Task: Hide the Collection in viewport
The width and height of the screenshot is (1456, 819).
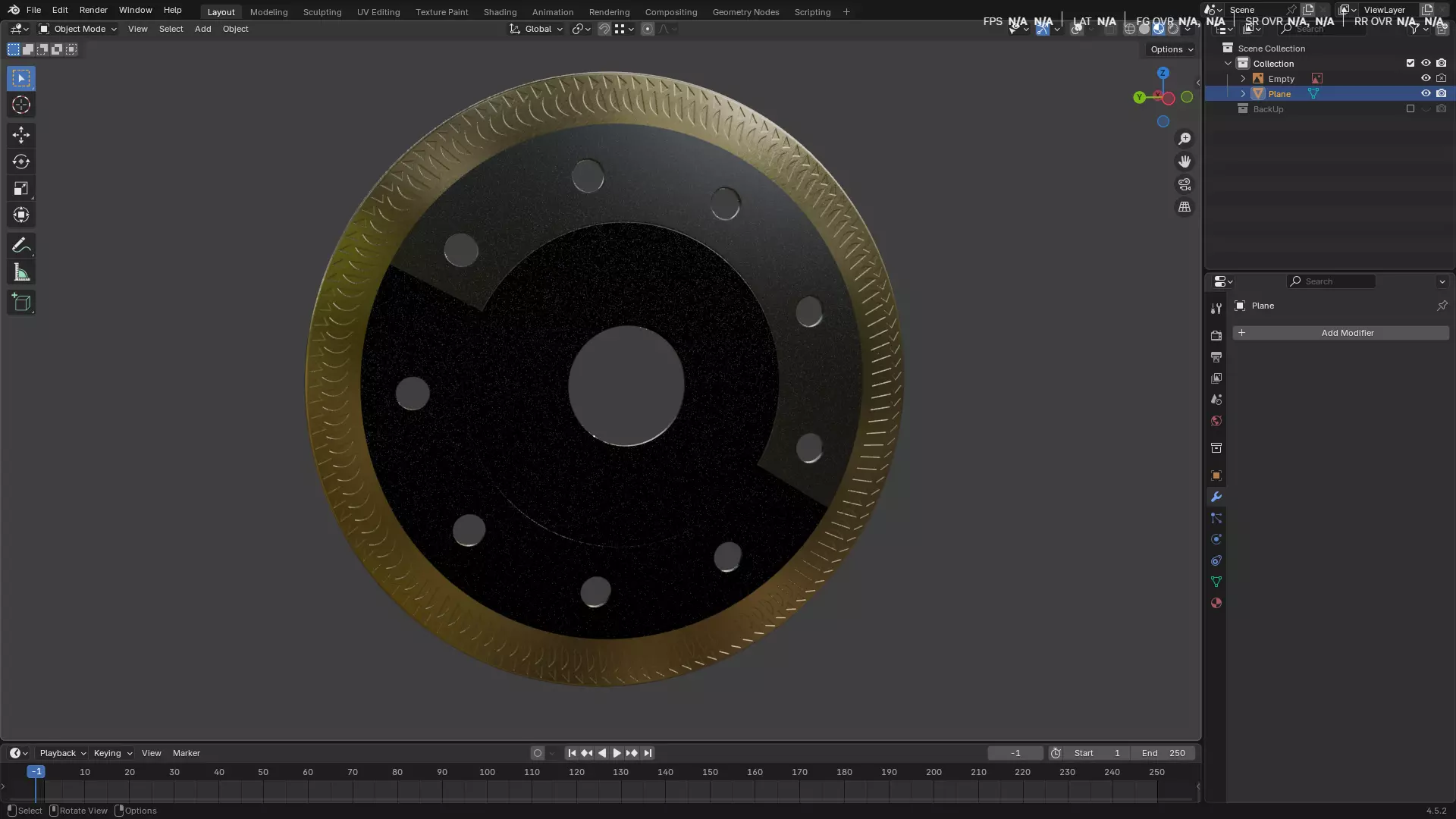Action: (x=1426, y=63)
